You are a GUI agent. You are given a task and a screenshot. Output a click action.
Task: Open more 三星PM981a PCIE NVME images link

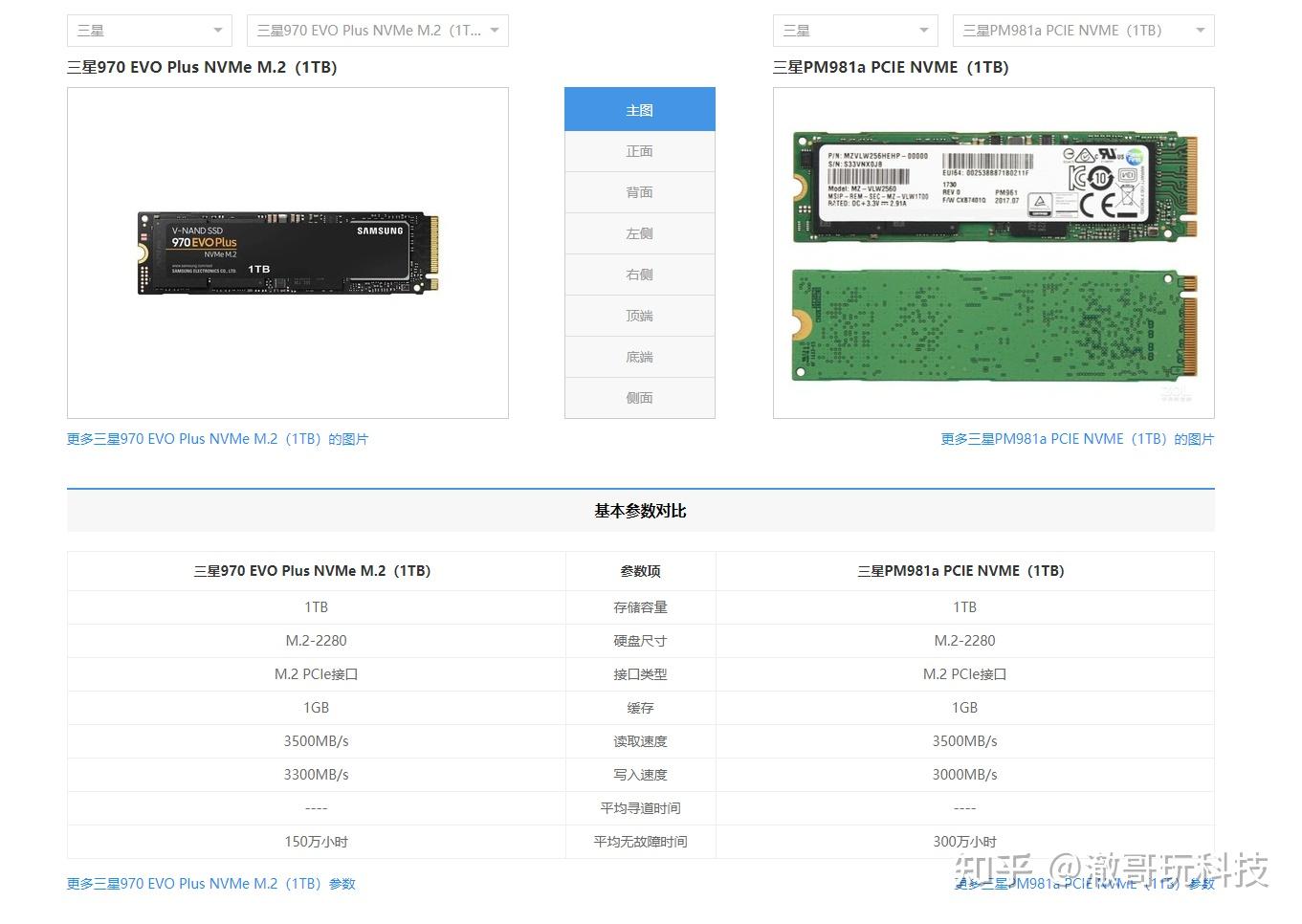pos(1075,438)
